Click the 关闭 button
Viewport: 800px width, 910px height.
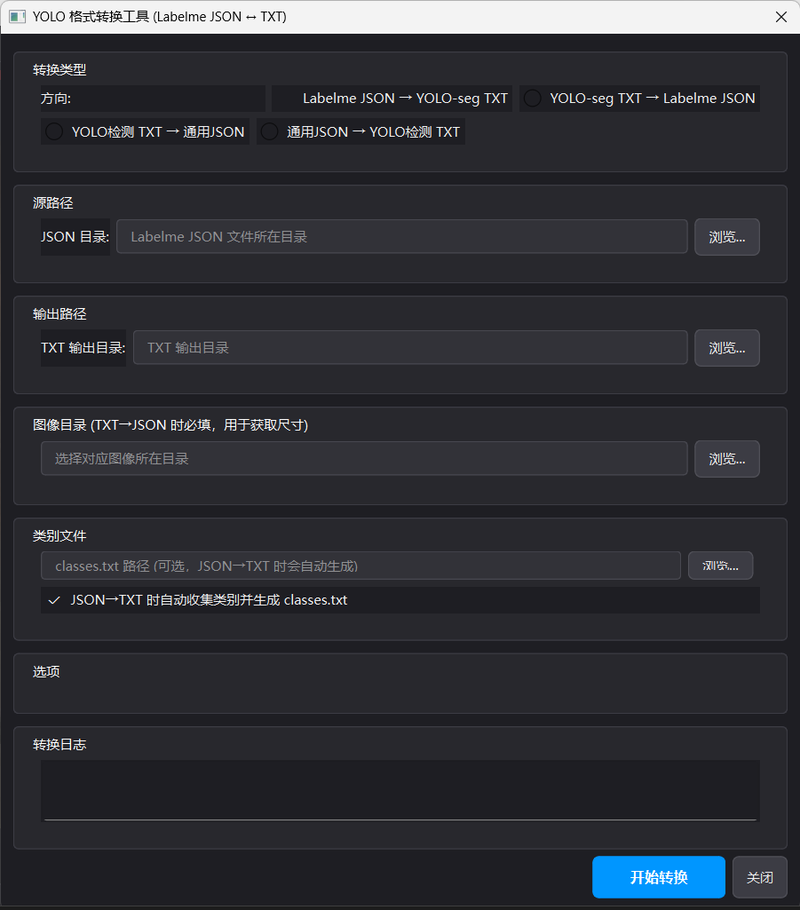point(759,877)
